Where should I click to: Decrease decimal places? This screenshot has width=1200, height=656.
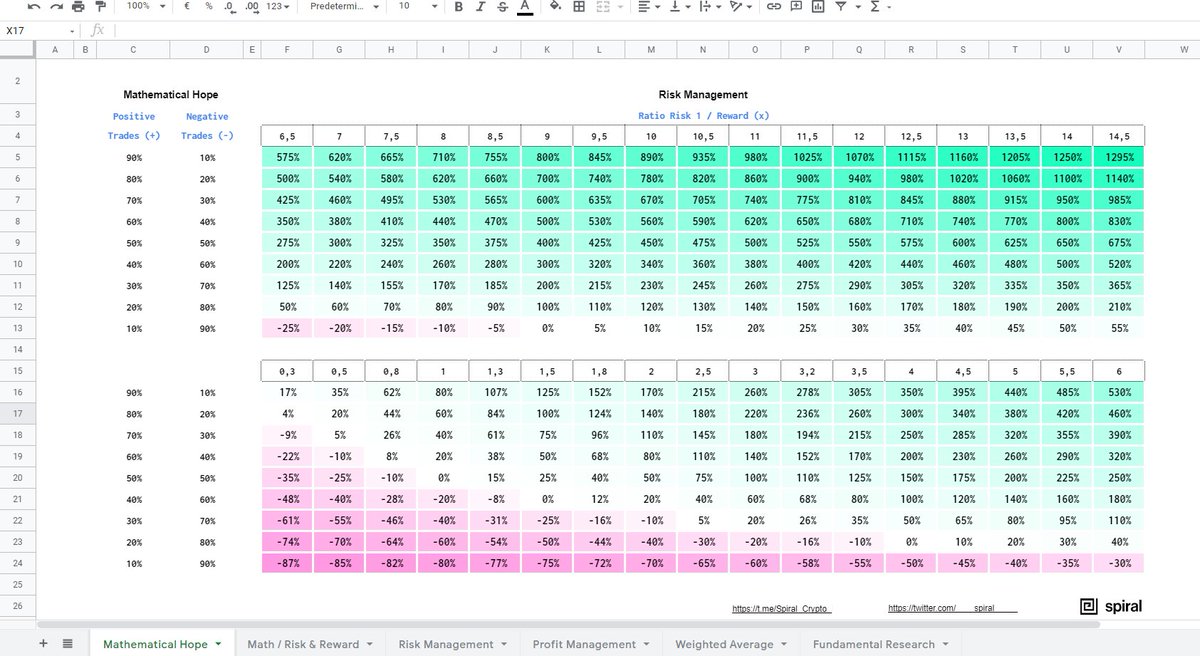(229, 6)
